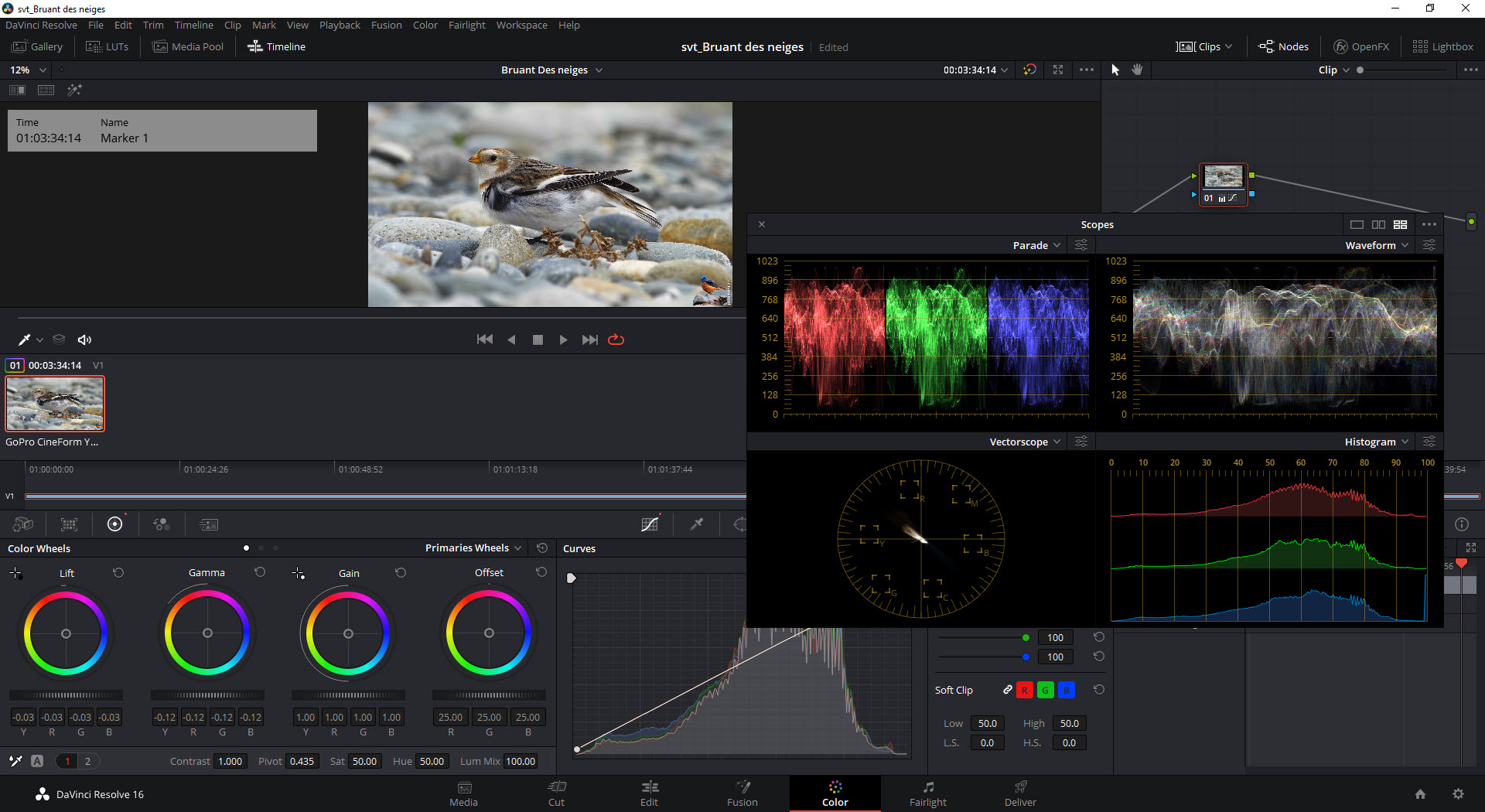
Task: Pick black point with Lift crosshair
Action: pos(15,573)
